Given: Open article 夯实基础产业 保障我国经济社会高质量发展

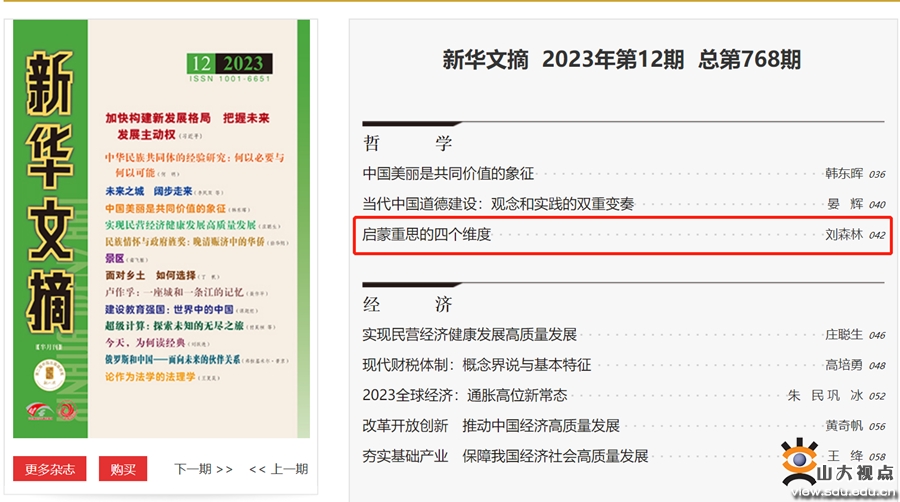Looking at the screenshot, I should 505,455.
